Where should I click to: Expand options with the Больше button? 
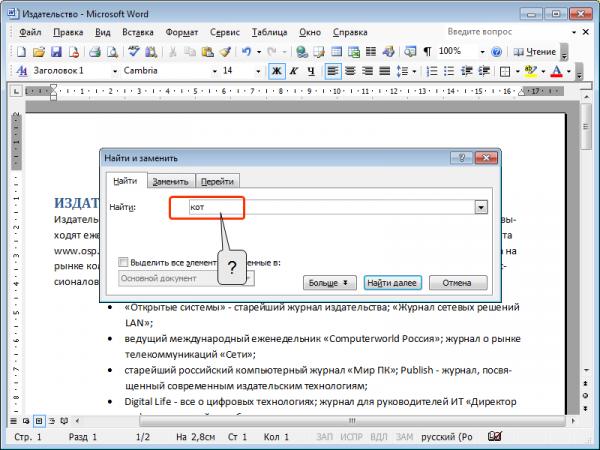point(329,283)
